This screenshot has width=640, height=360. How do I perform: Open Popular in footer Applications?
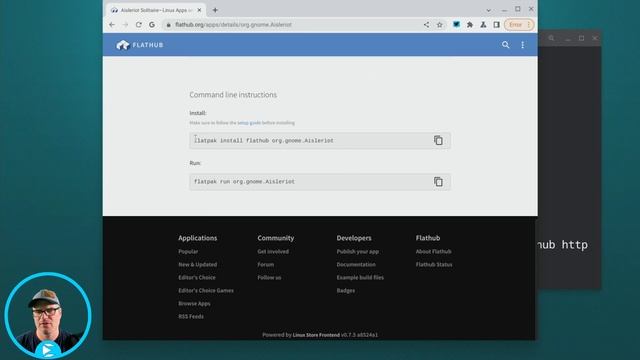click(188, 251)
